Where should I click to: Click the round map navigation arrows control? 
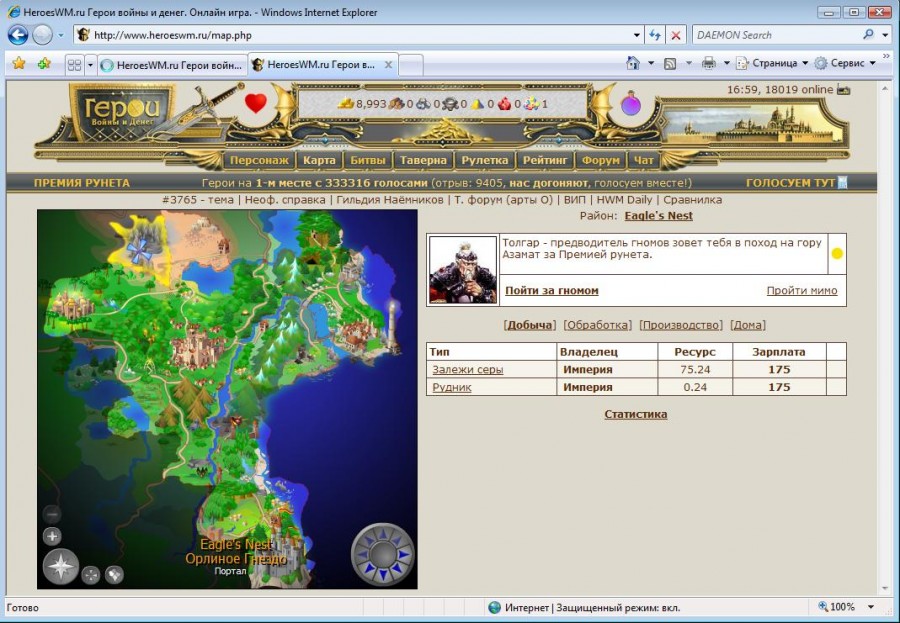pyautogui.click(x=383, y=555)
